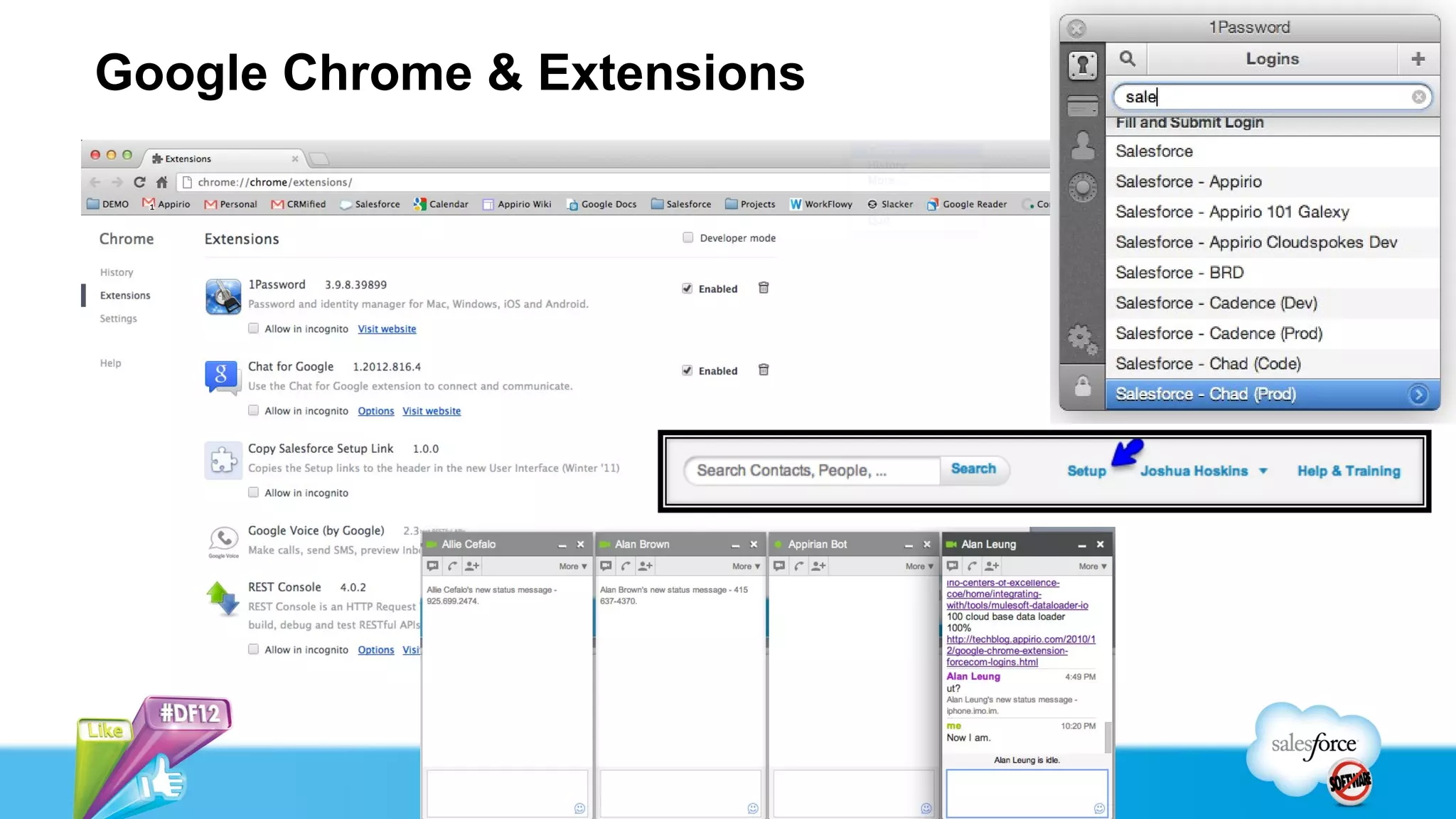The image size is (1456, 819).
Task: Open More dropdown in Alan Leung chat
Action: [x=1093, y=567]
